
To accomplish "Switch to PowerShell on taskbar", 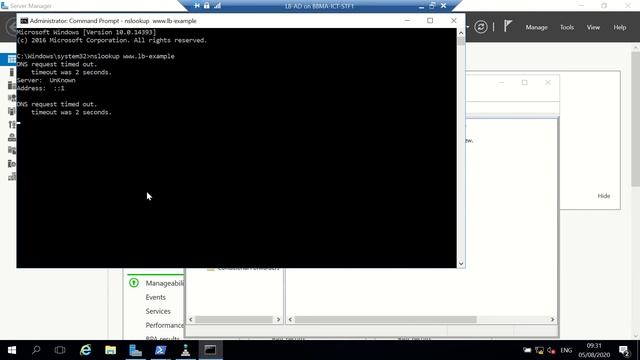I will click(160, 350).
